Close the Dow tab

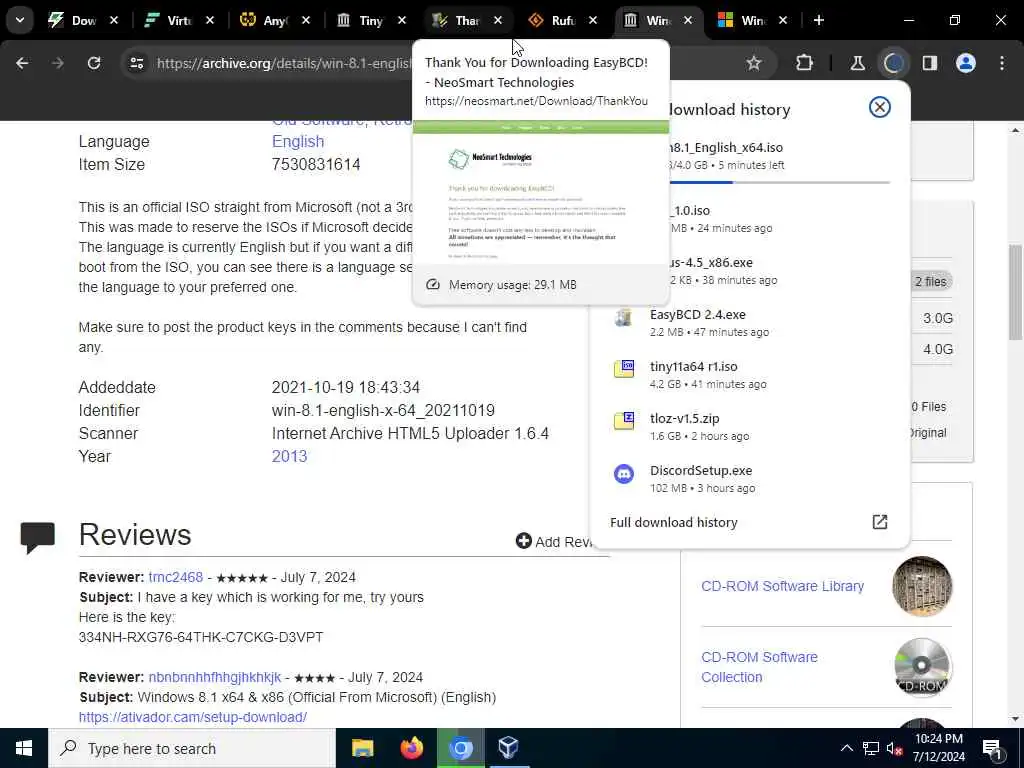pos(114,20)
